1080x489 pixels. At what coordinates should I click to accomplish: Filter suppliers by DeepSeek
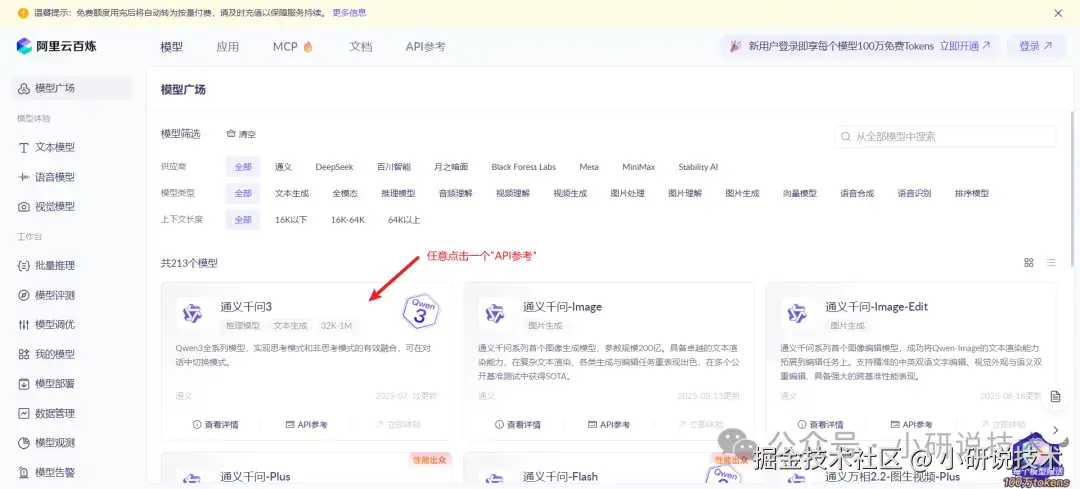tap(334, 167)
